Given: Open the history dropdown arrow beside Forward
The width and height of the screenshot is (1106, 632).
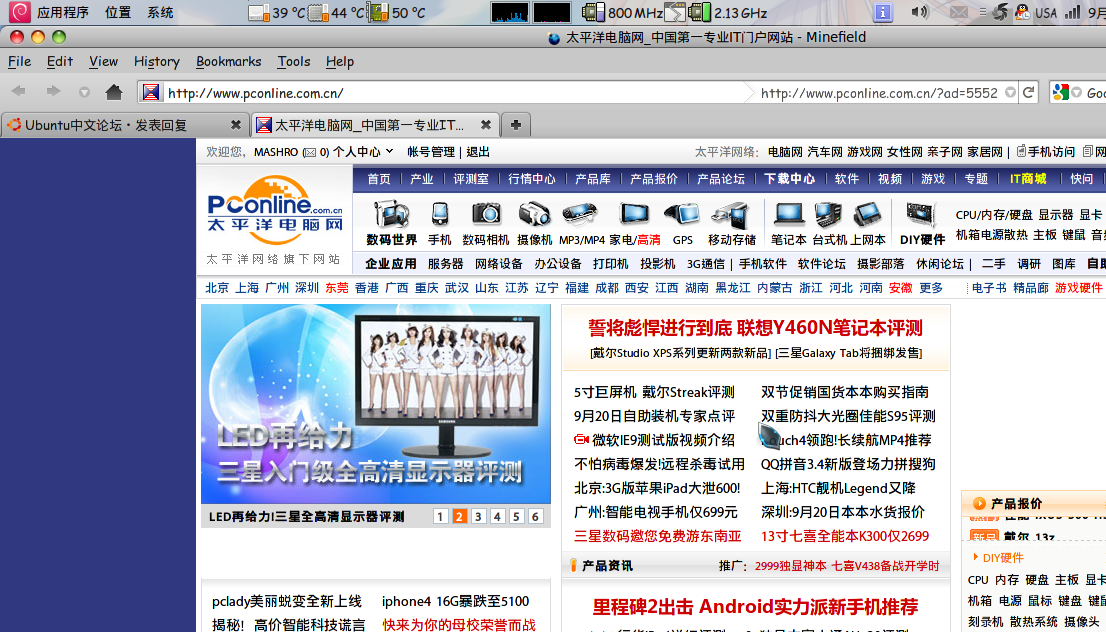Looking at the screenshot, I should 84,92.
